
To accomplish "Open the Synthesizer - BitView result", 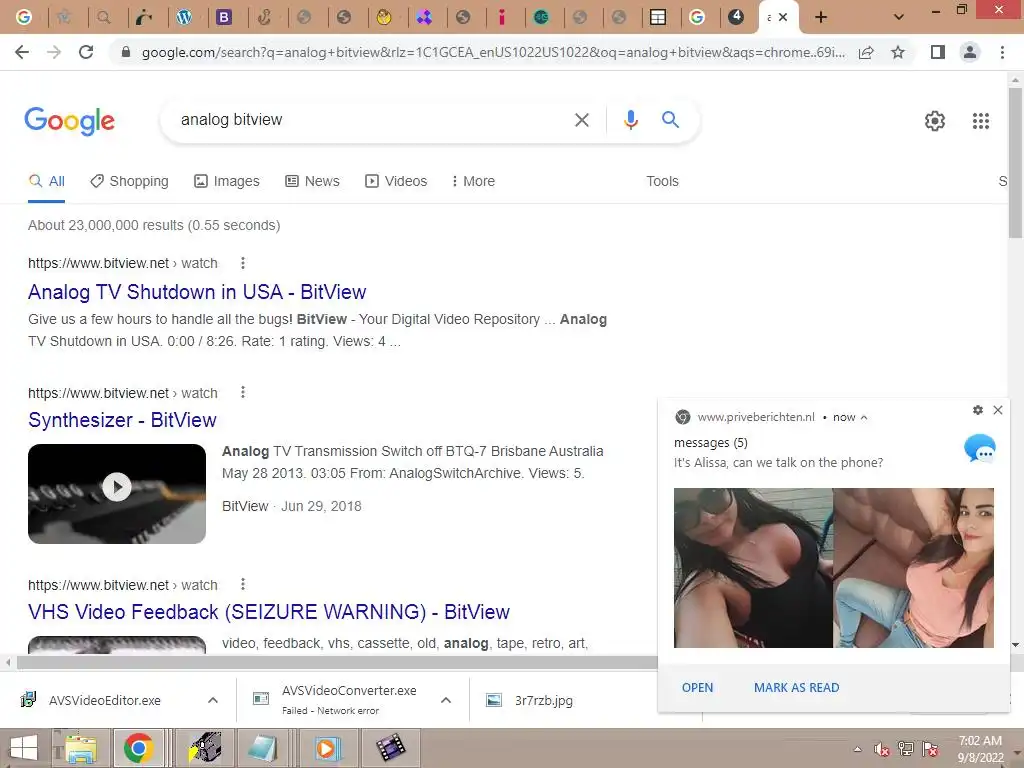I will point(122,420).
